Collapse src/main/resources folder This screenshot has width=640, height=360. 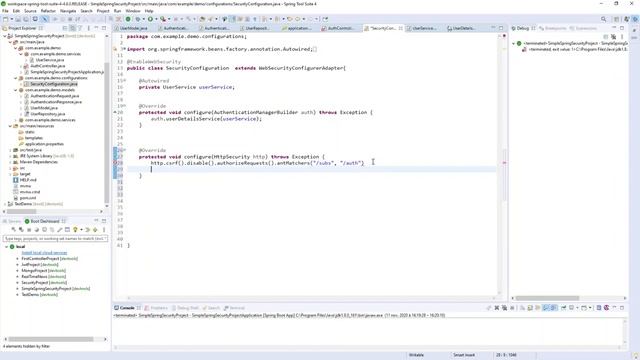pos(10,126)
